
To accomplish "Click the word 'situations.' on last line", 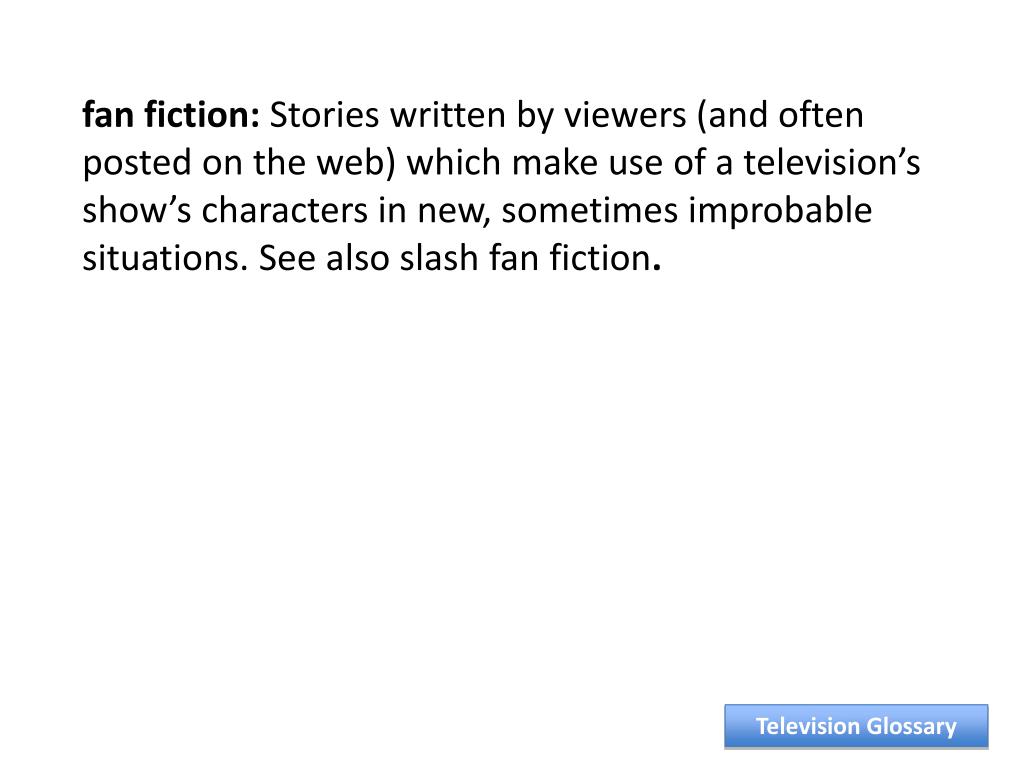I will click(x=165, y=258).
